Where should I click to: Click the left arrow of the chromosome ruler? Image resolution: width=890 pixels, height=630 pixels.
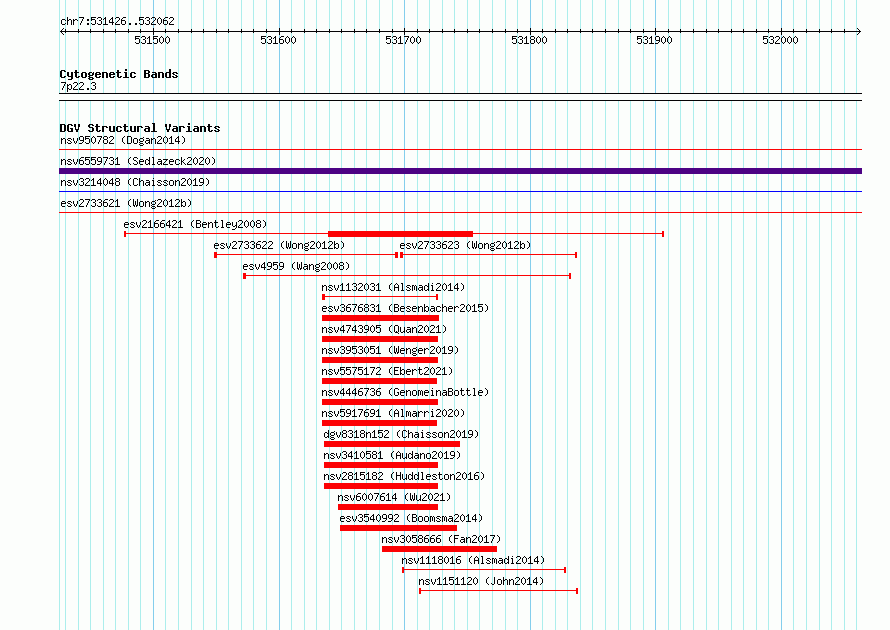tap(62, 31)
